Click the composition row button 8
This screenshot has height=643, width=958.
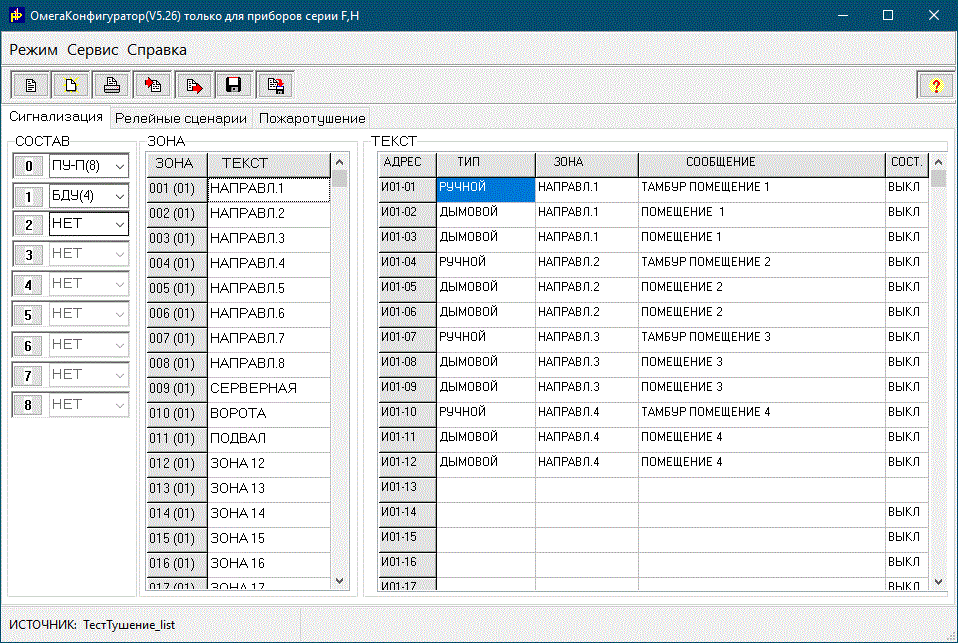click(x=28, y=405)
